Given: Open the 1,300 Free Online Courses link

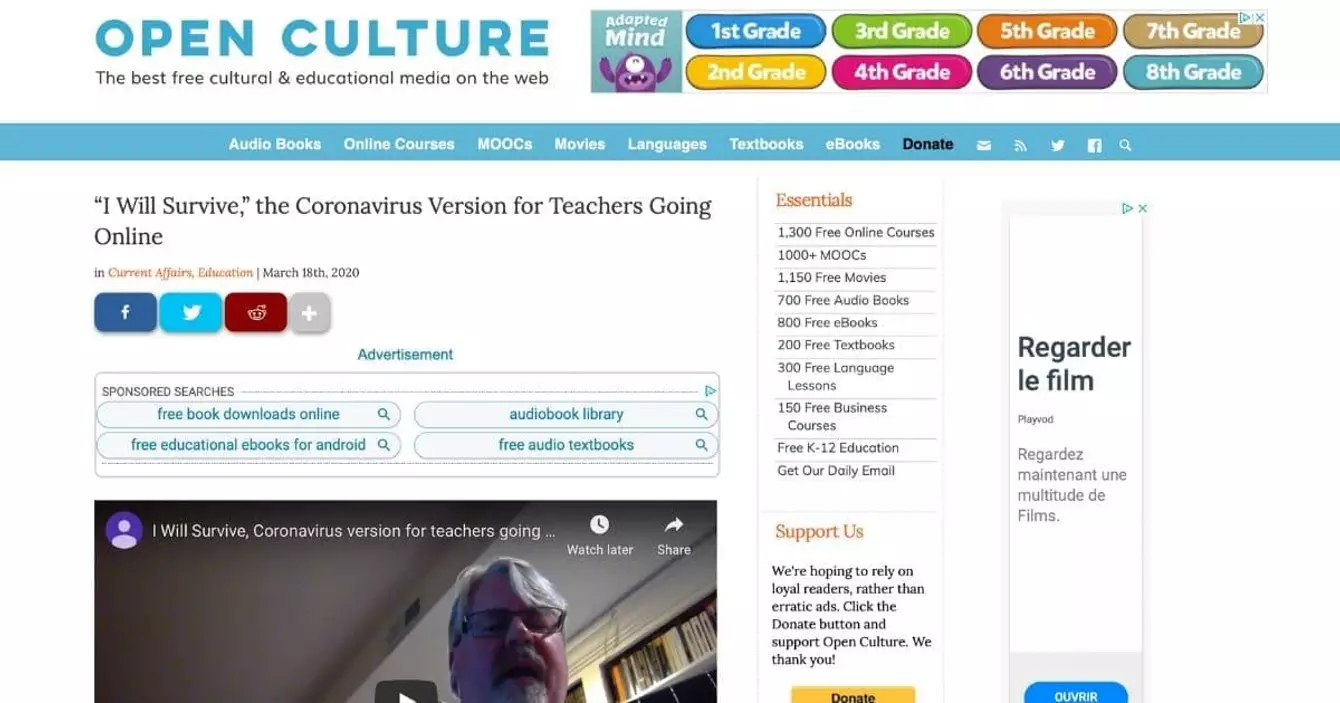Looking at the screenshot, I should (x=856, y=232).
